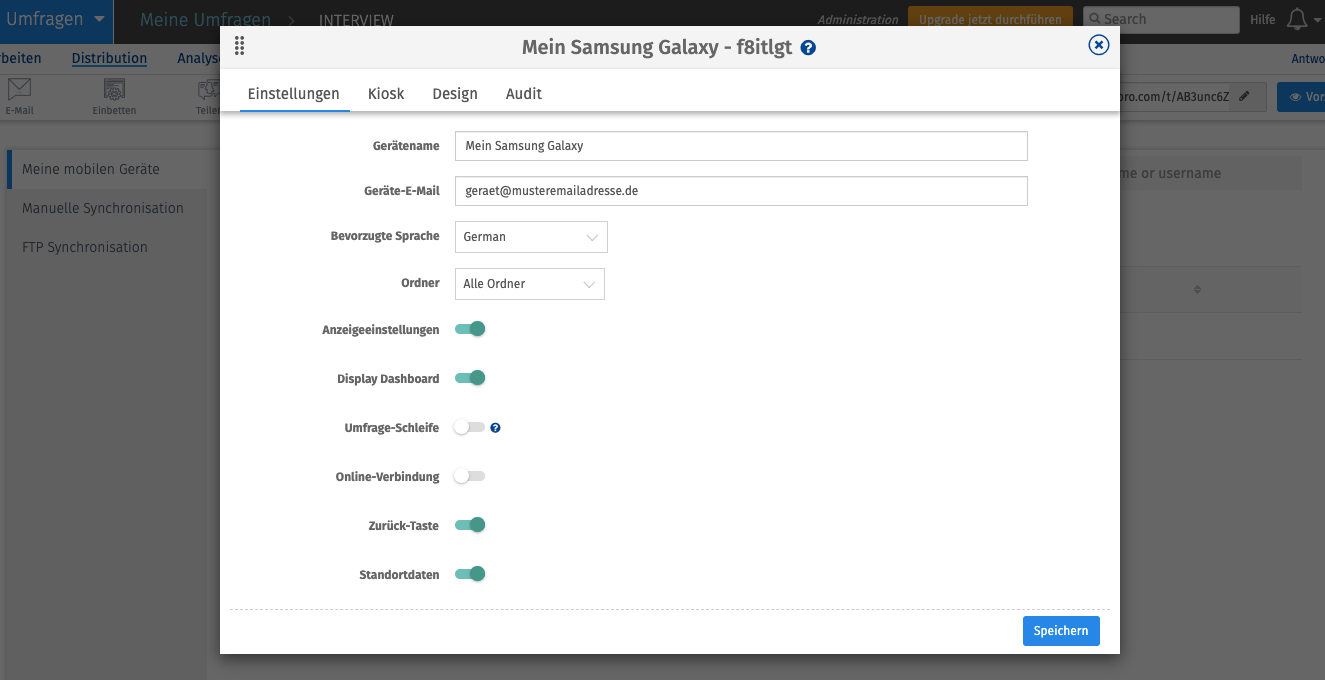The image size is (1325, 680).
Task: Click the Geräte-E-Mail input field
Action: click(x=741, y=191)
